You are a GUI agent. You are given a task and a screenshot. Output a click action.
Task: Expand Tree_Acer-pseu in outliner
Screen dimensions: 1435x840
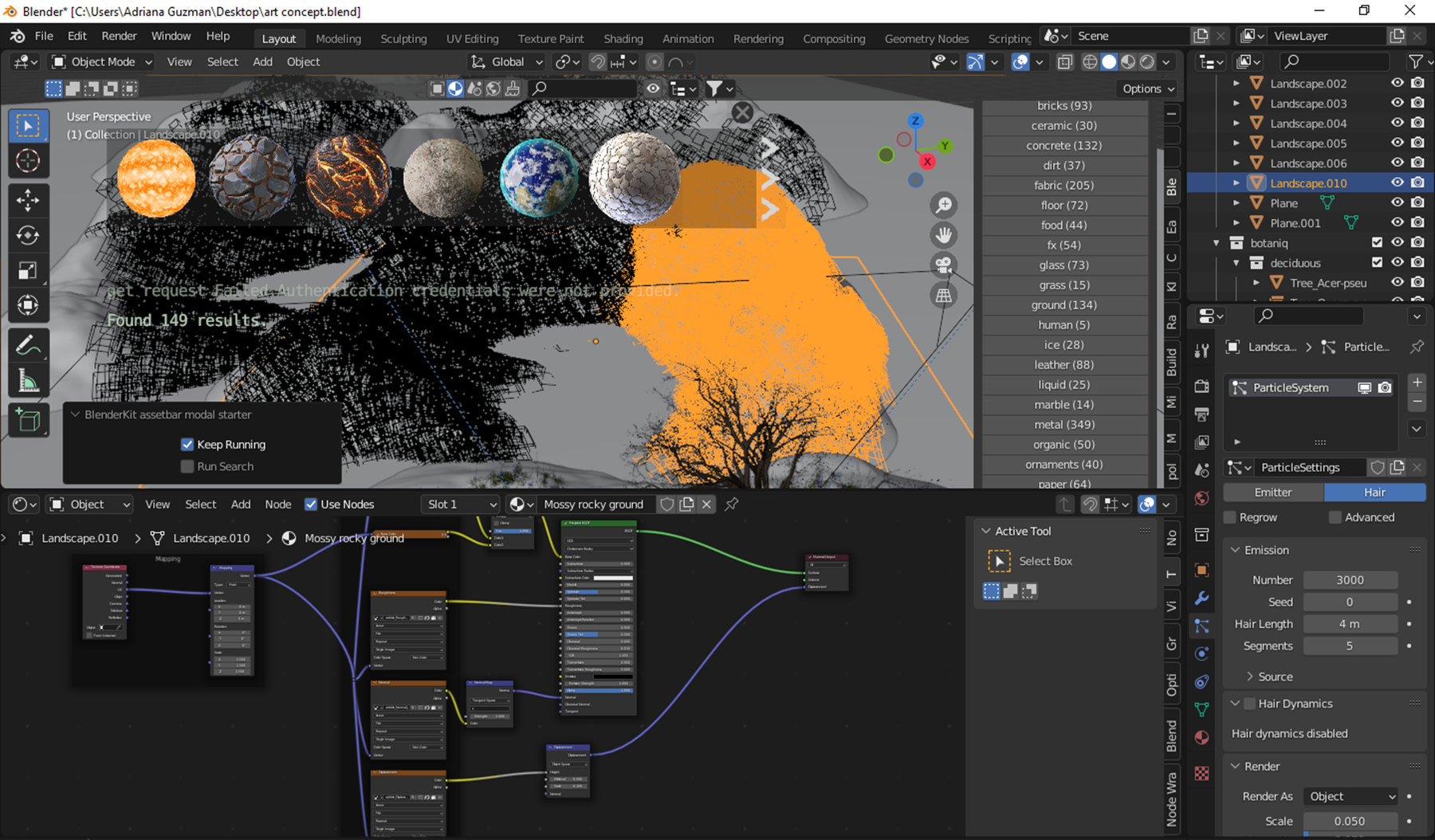click(1256, 282)
